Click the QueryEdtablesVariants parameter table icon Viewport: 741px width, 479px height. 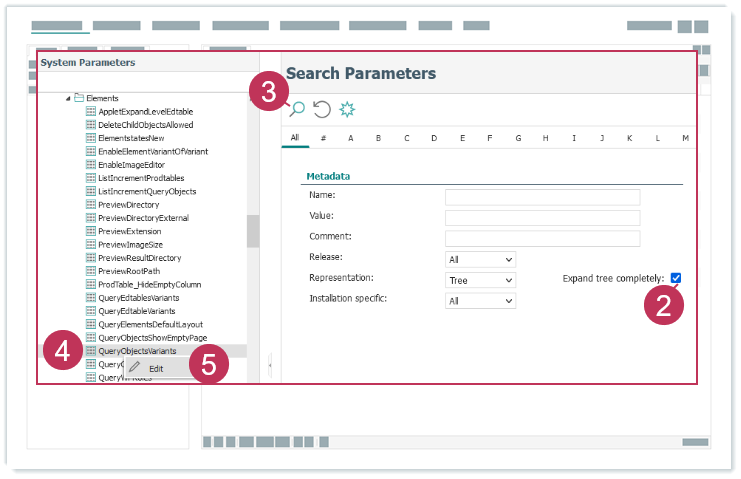point(90,297)
